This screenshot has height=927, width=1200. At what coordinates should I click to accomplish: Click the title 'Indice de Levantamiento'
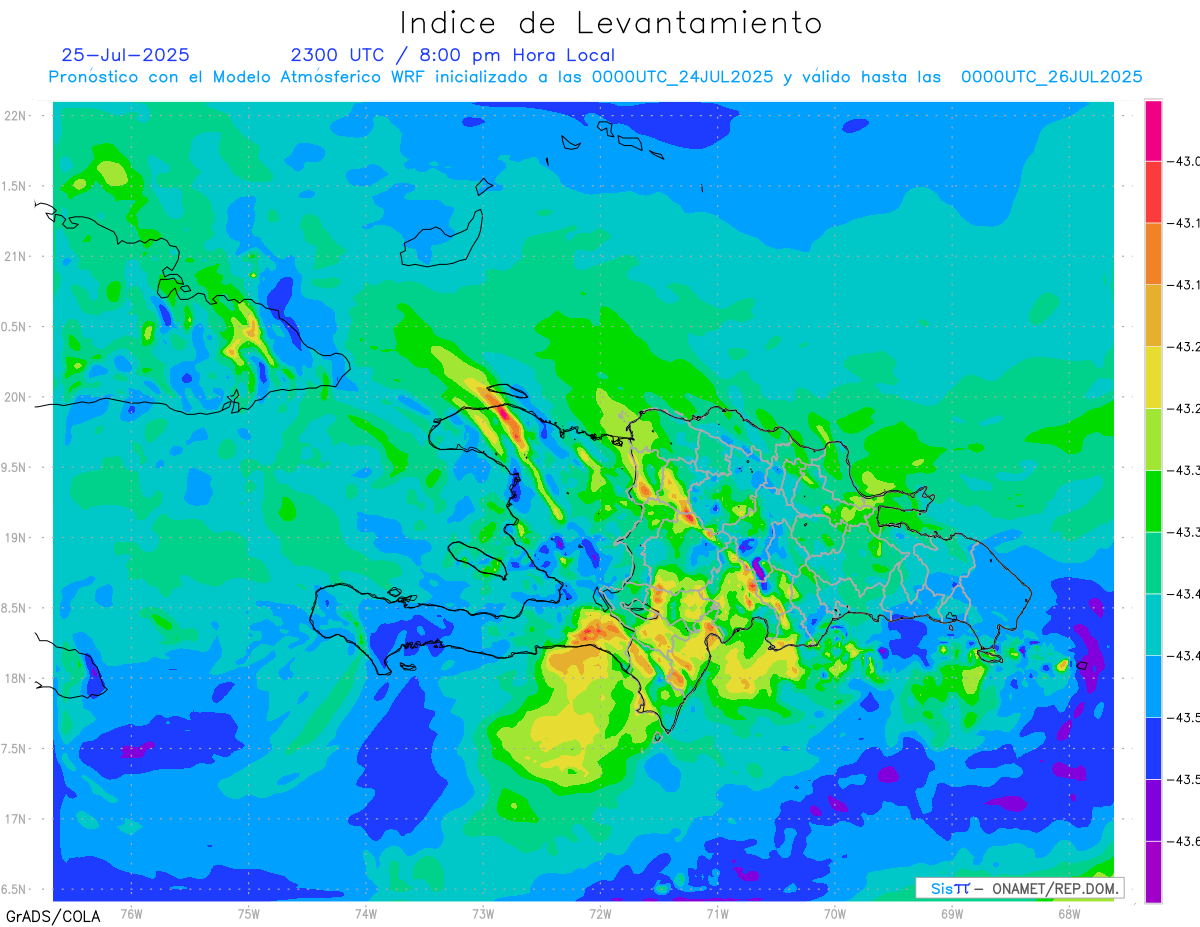point(611,23)
